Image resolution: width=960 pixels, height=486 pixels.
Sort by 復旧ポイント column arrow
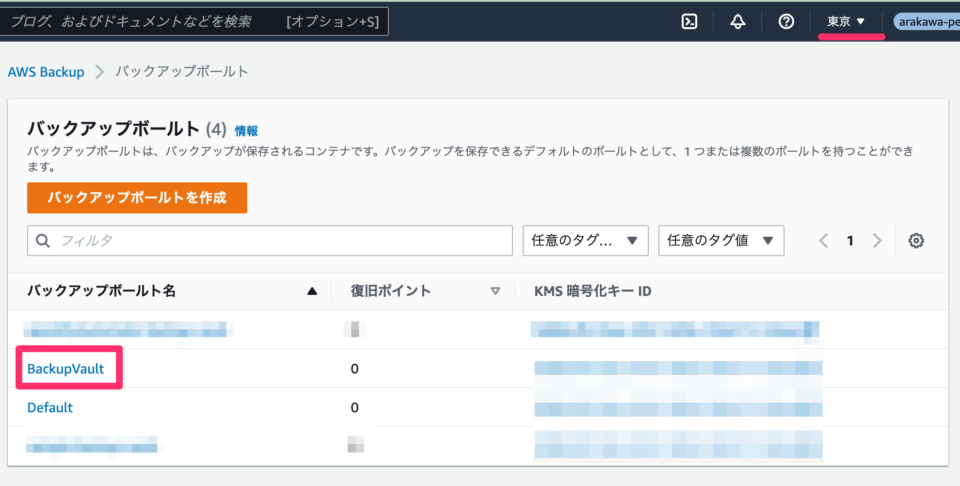tap(495, 291)
